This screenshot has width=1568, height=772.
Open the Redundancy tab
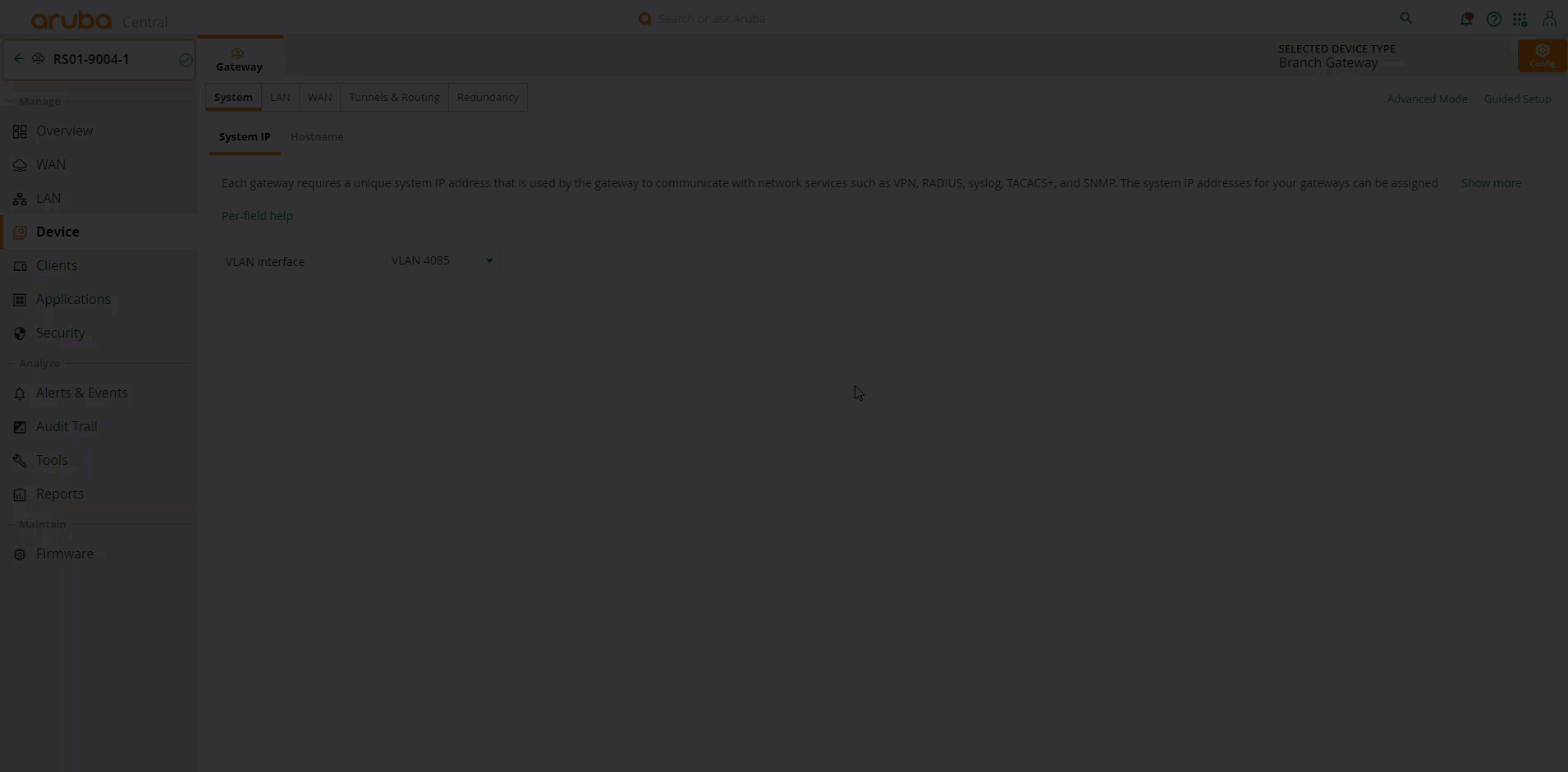(488, 98)
